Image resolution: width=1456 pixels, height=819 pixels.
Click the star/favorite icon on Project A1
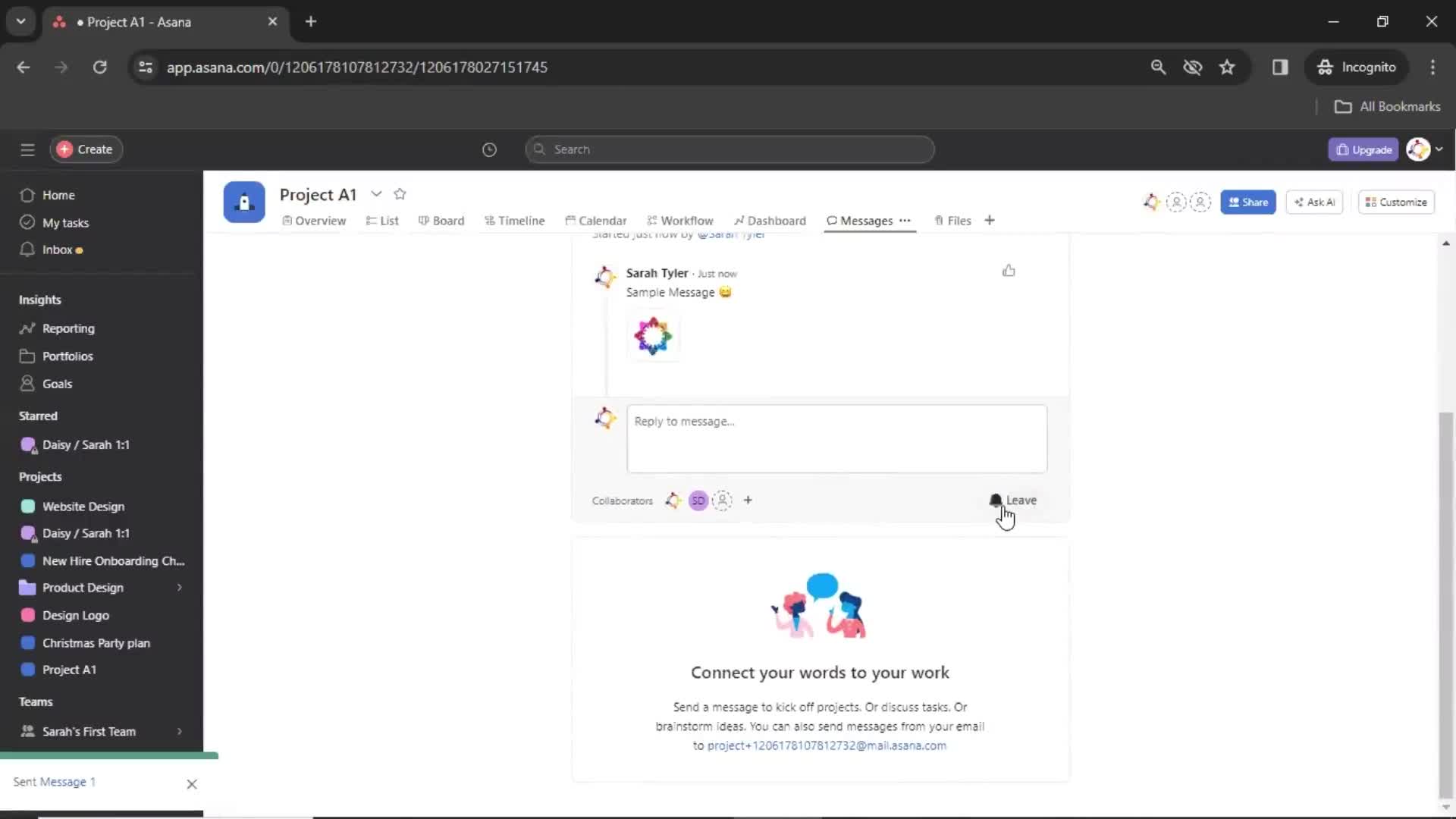coord(400,195)
